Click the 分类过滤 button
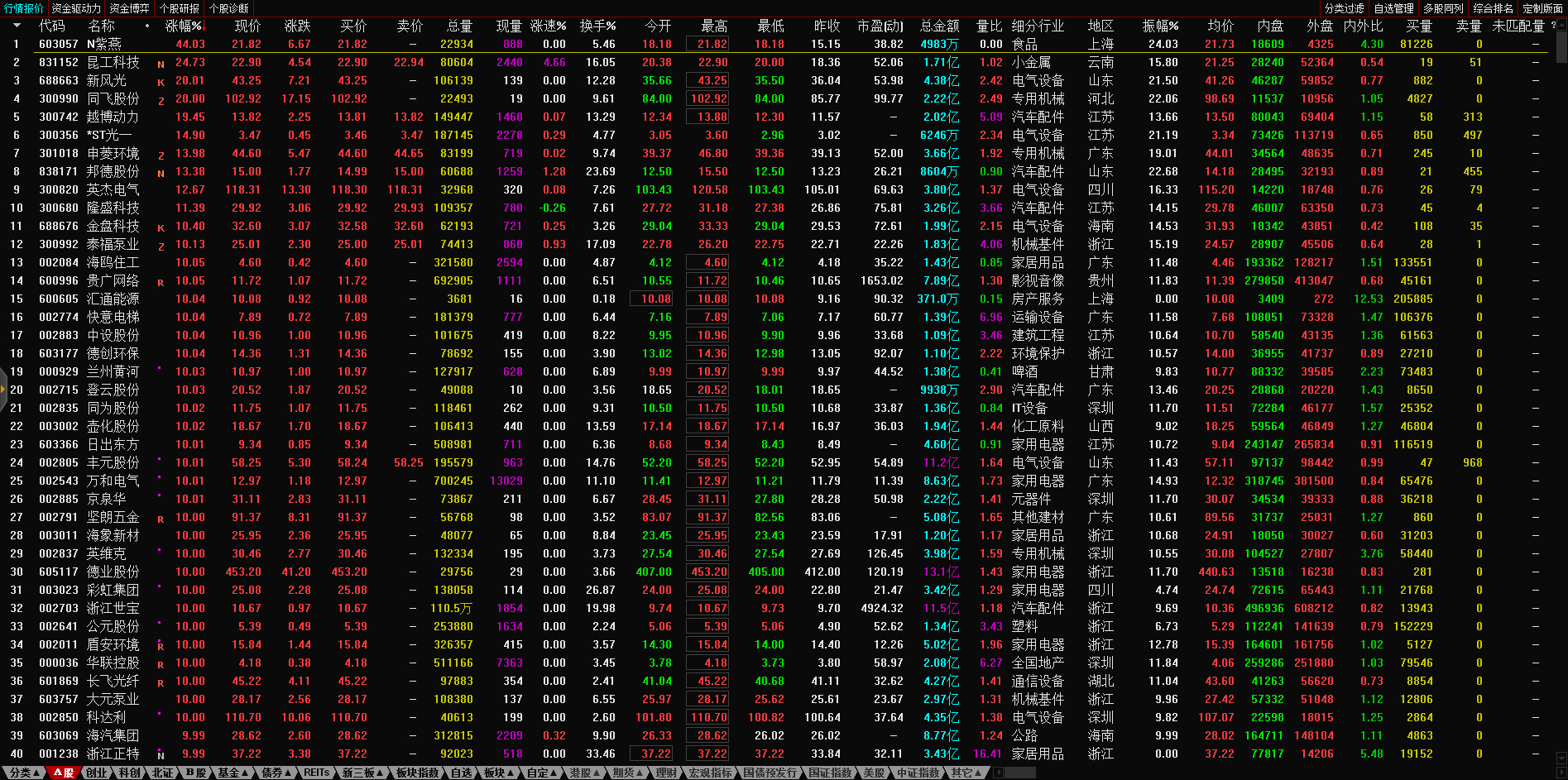1568x780 pixels. (1344, 8)
